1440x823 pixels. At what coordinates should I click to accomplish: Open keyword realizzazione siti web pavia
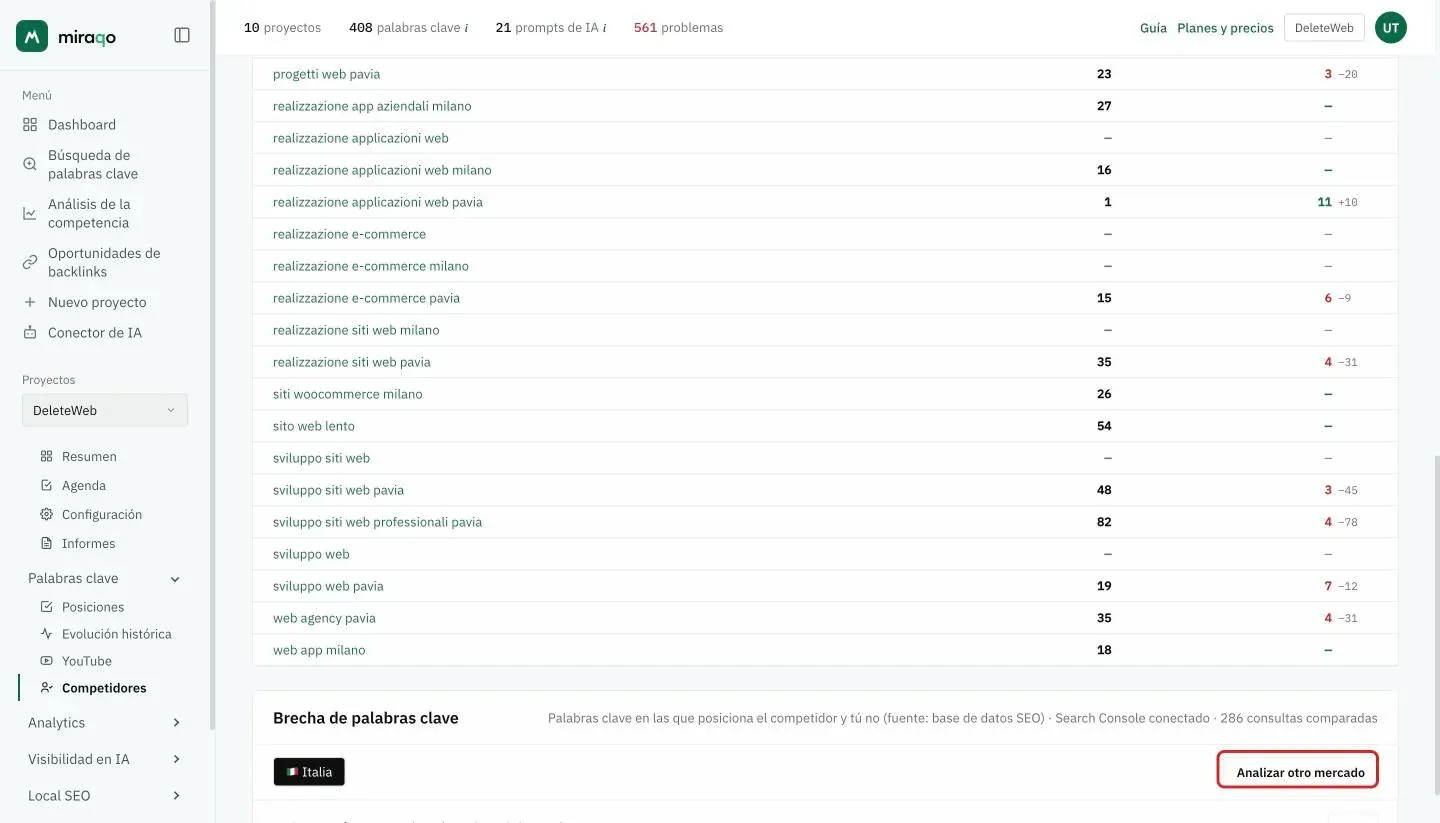click(352, 362)
